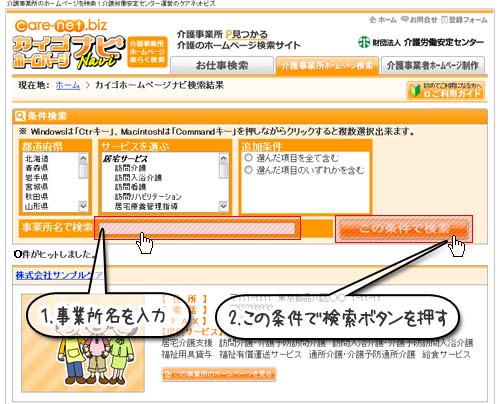Select 選んだ項目を全て含む radio option

coord(248,157)
